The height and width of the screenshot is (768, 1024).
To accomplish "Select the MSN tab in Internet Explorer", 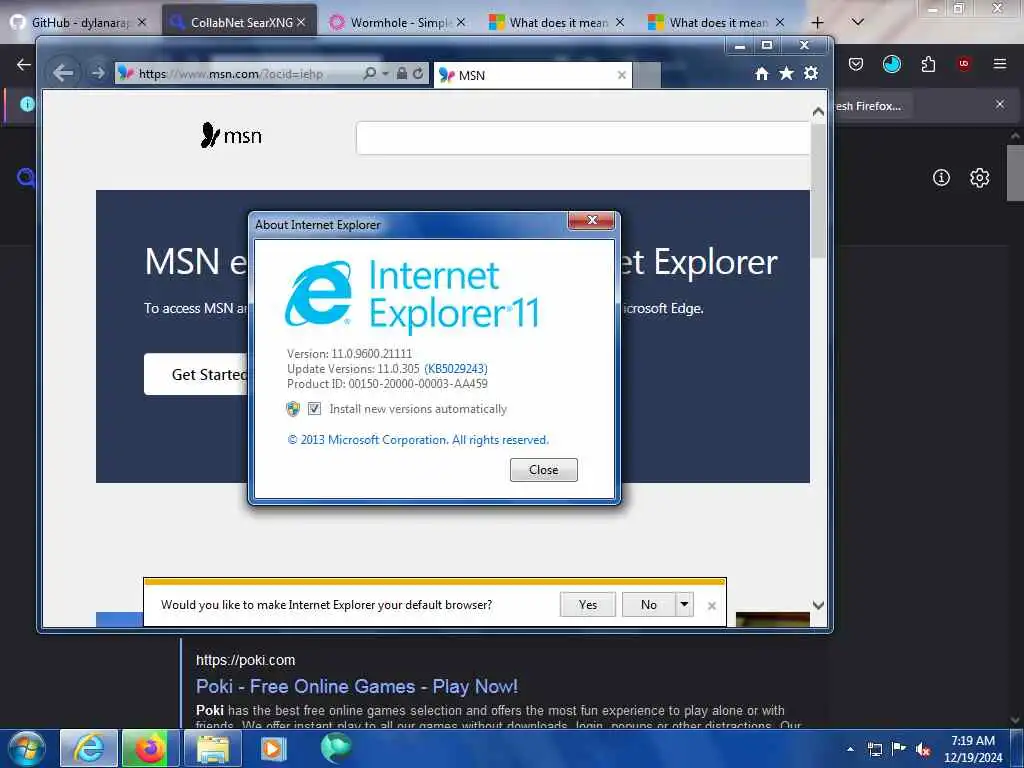I will pos(532,75).
